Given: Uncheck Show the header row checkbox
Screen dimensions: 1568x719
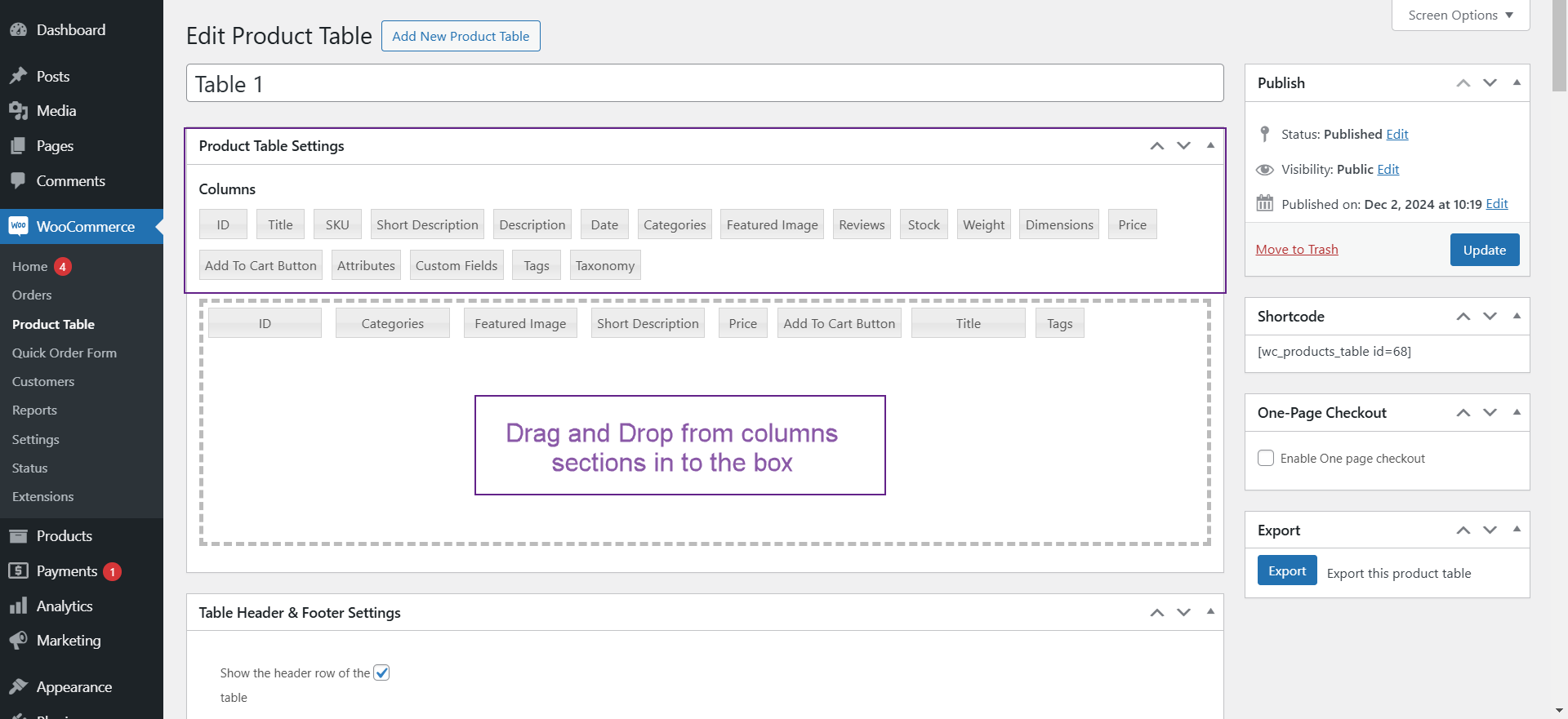Looking at the screenshot, I should tap(381, 672).
